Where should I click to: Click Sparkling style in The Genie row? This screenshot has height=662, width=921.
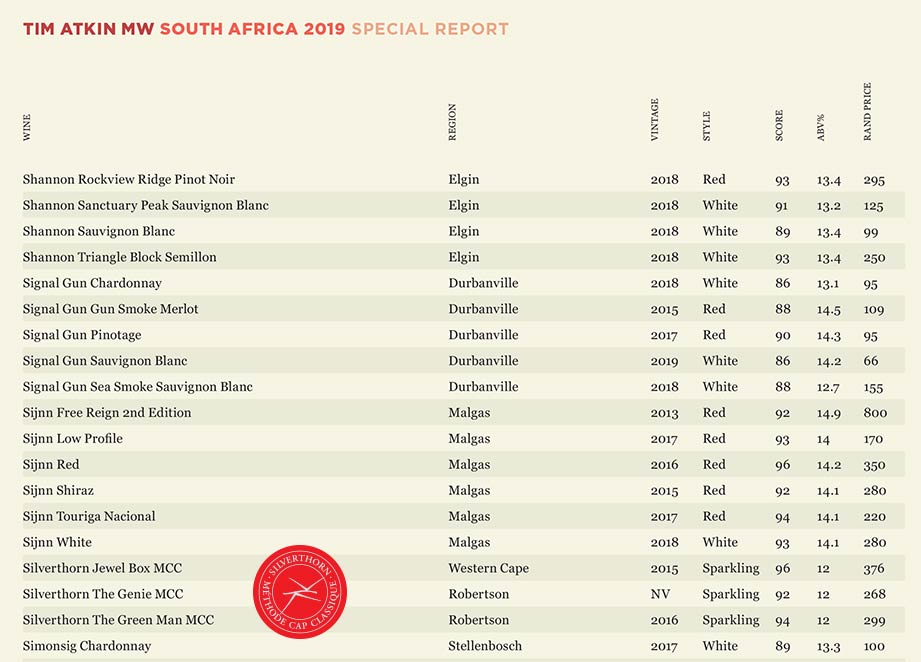731,594
